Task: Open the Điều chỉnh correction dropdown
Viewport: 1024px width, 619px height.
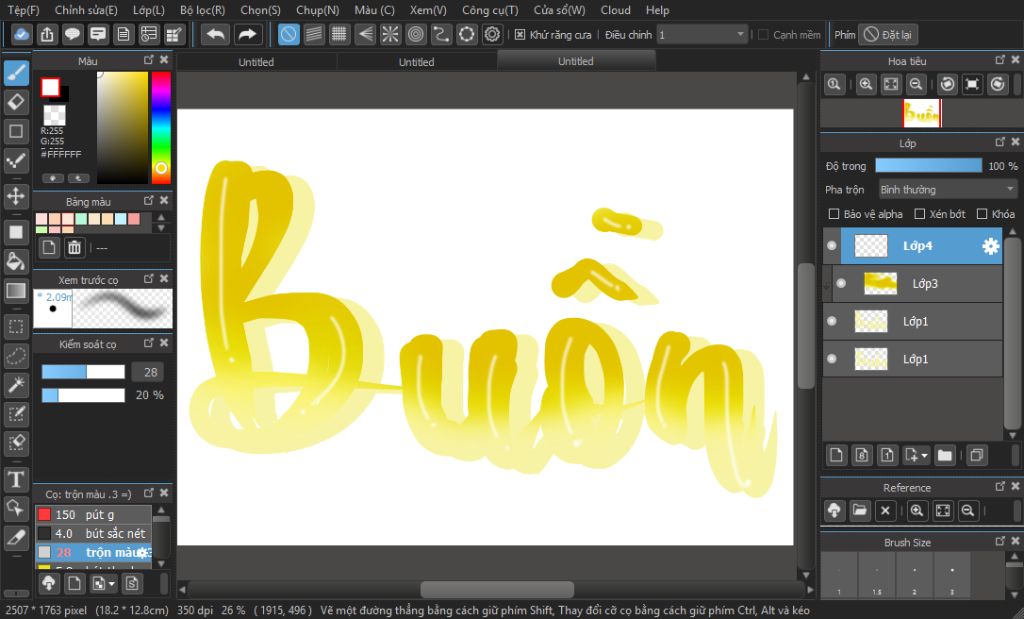Action: coord(701,35)
